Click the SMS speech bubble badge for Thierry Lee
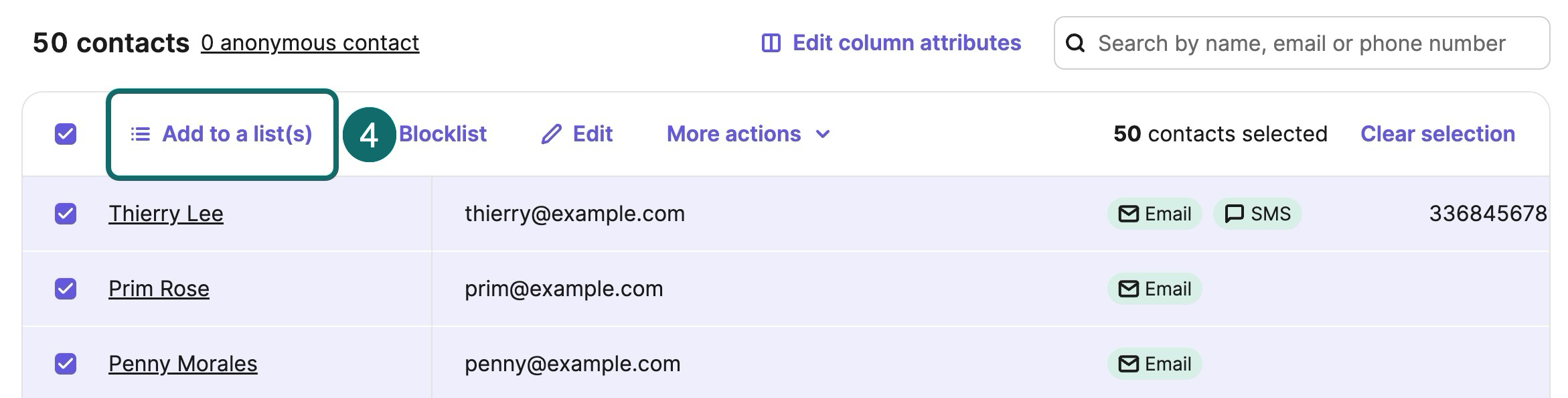This screenshot has width=1568, height=398. point(1257,214)
